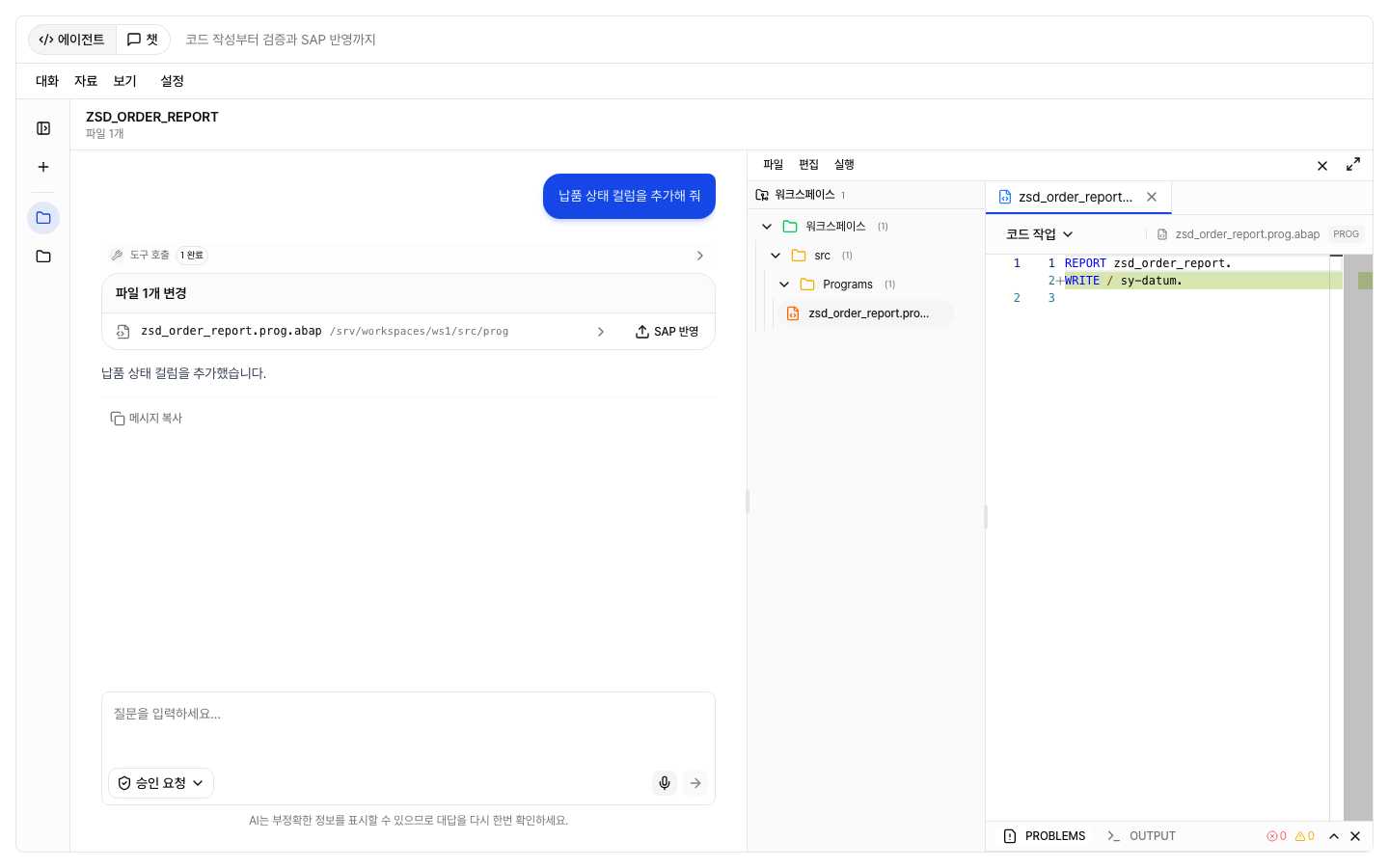
Task: Click the plus icon for new conversation
Action: click(43, 167)
